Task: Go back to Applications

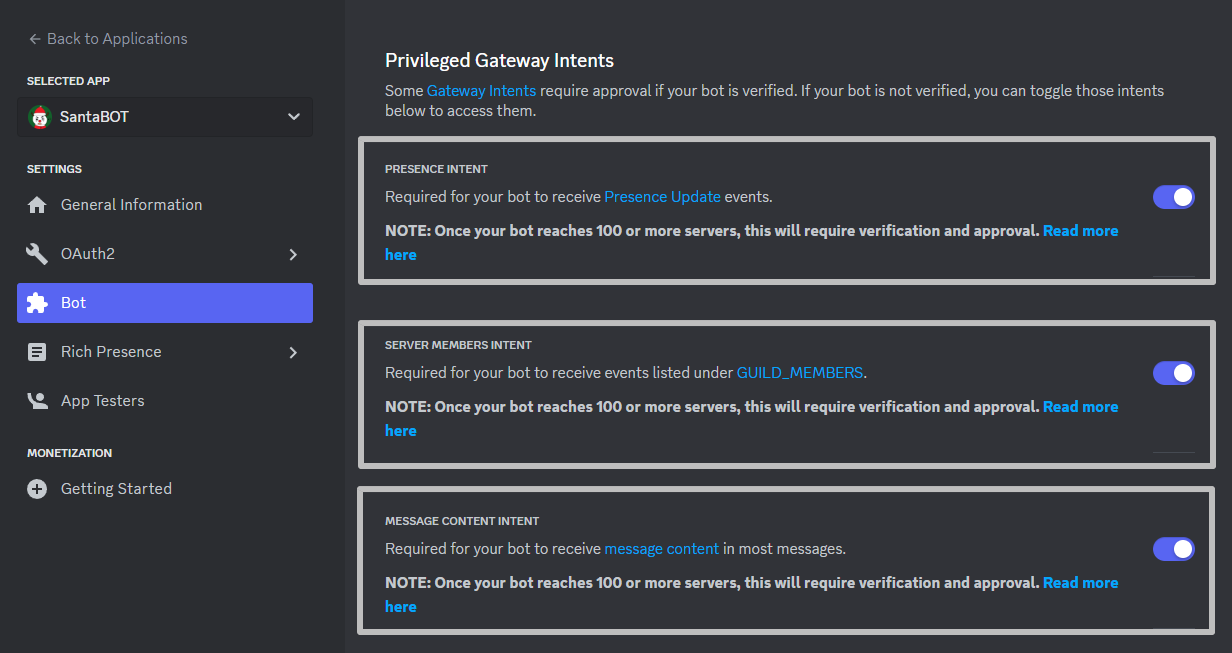Action: 108,39
